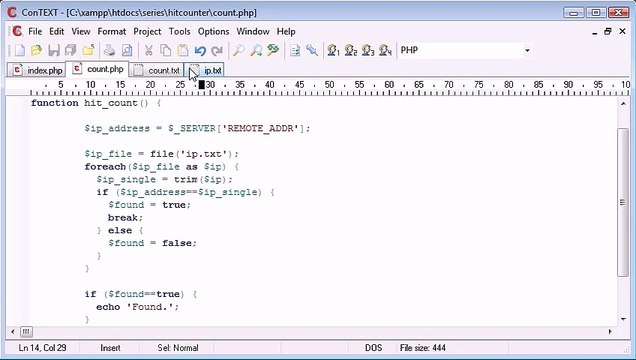Select the count.php tab
The image size is (636, 360).
[x=98, y=69]
